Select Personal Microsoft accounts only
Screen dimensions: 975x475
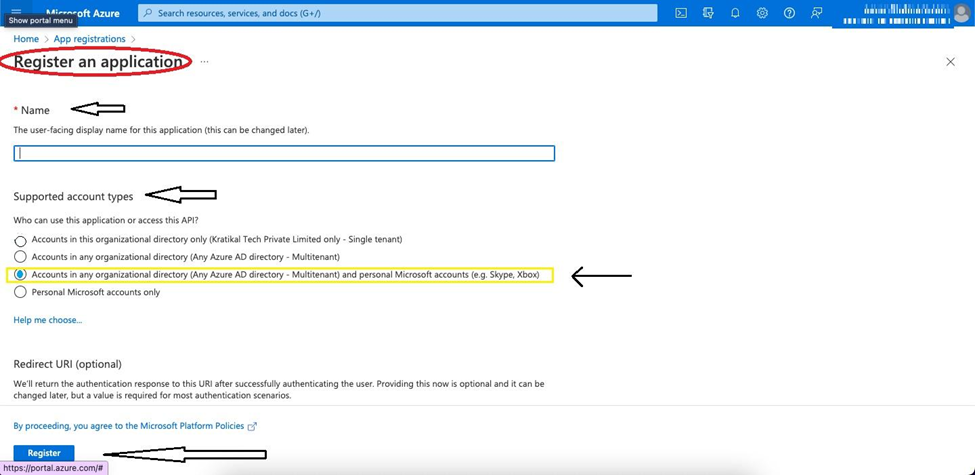21,292
